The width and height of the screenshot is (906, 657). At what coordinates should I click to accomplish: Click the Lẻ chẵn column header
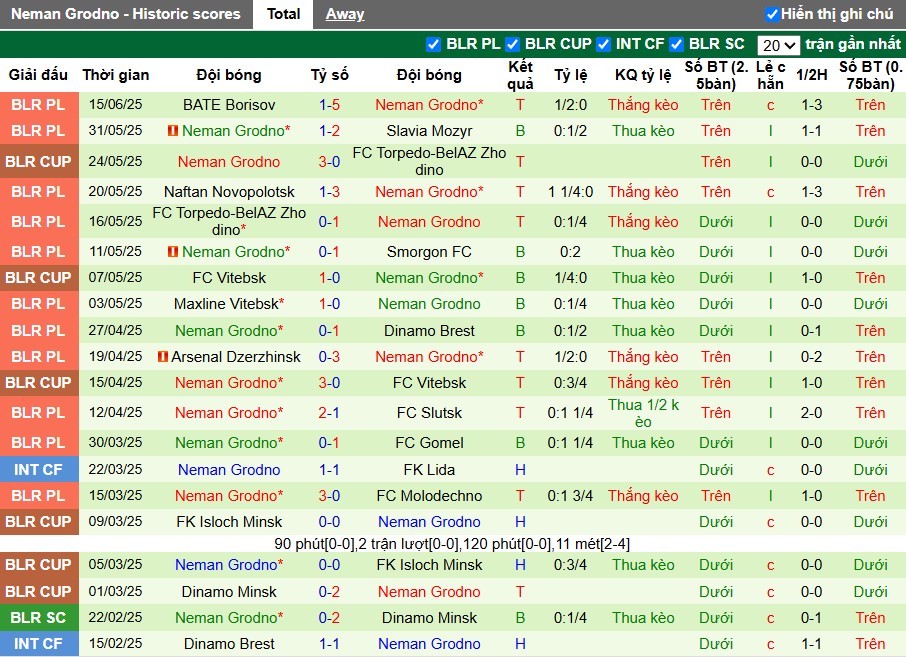[770, 75]
